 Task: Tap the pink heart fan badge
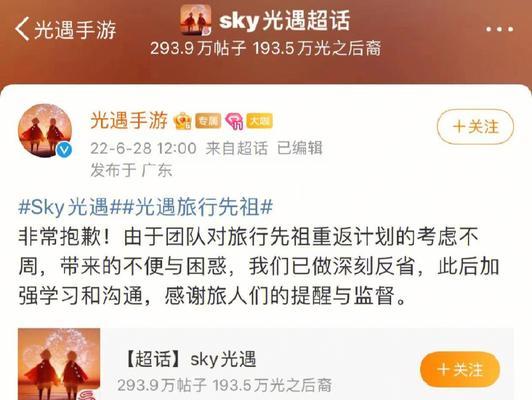[234, 121]
